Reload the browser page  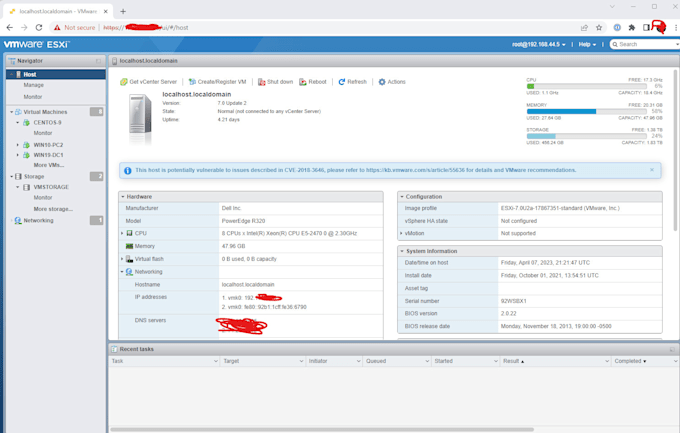coord(39,27)
